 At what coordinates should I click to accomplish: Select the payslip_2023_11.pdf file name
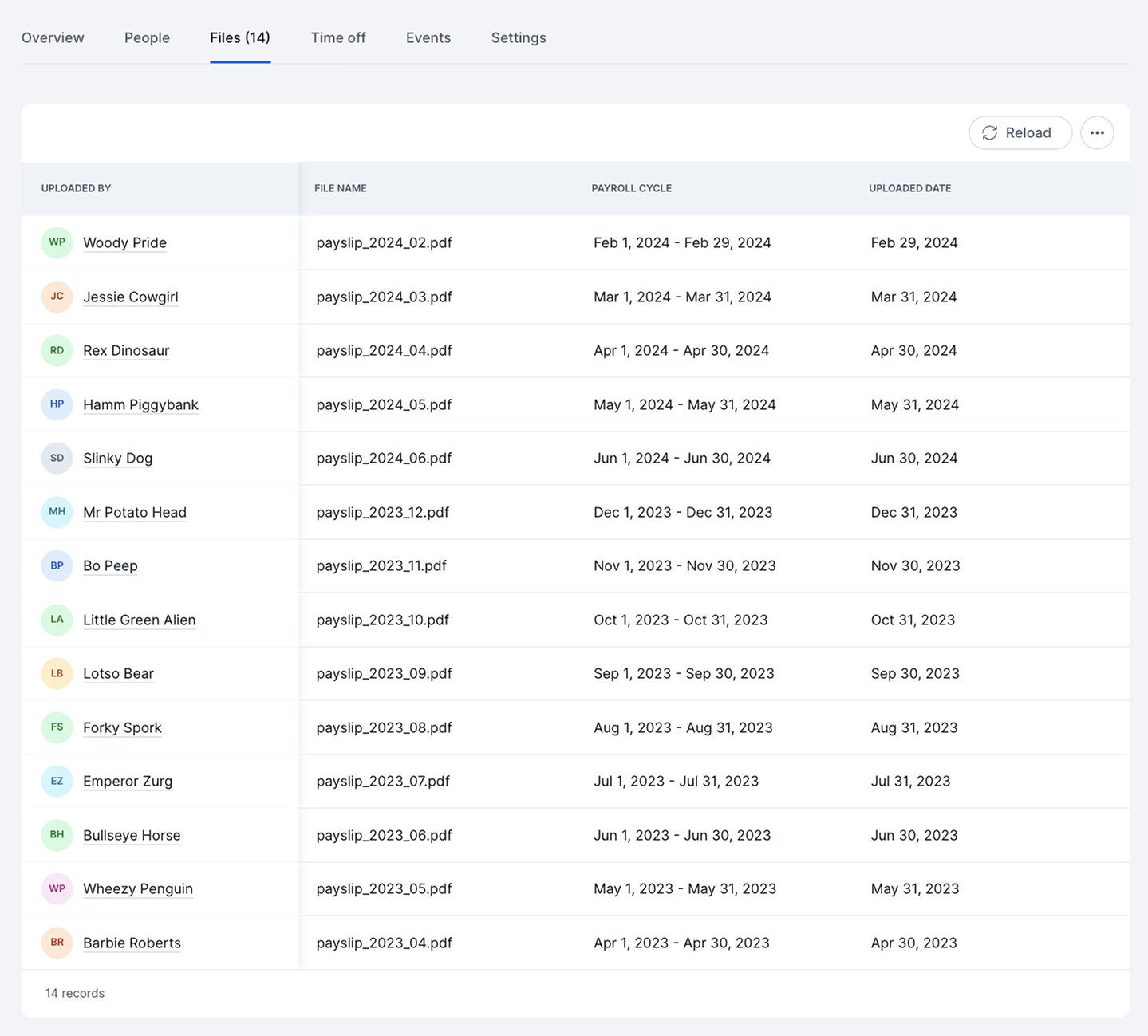pyautogui.click(x=381, y=565)
